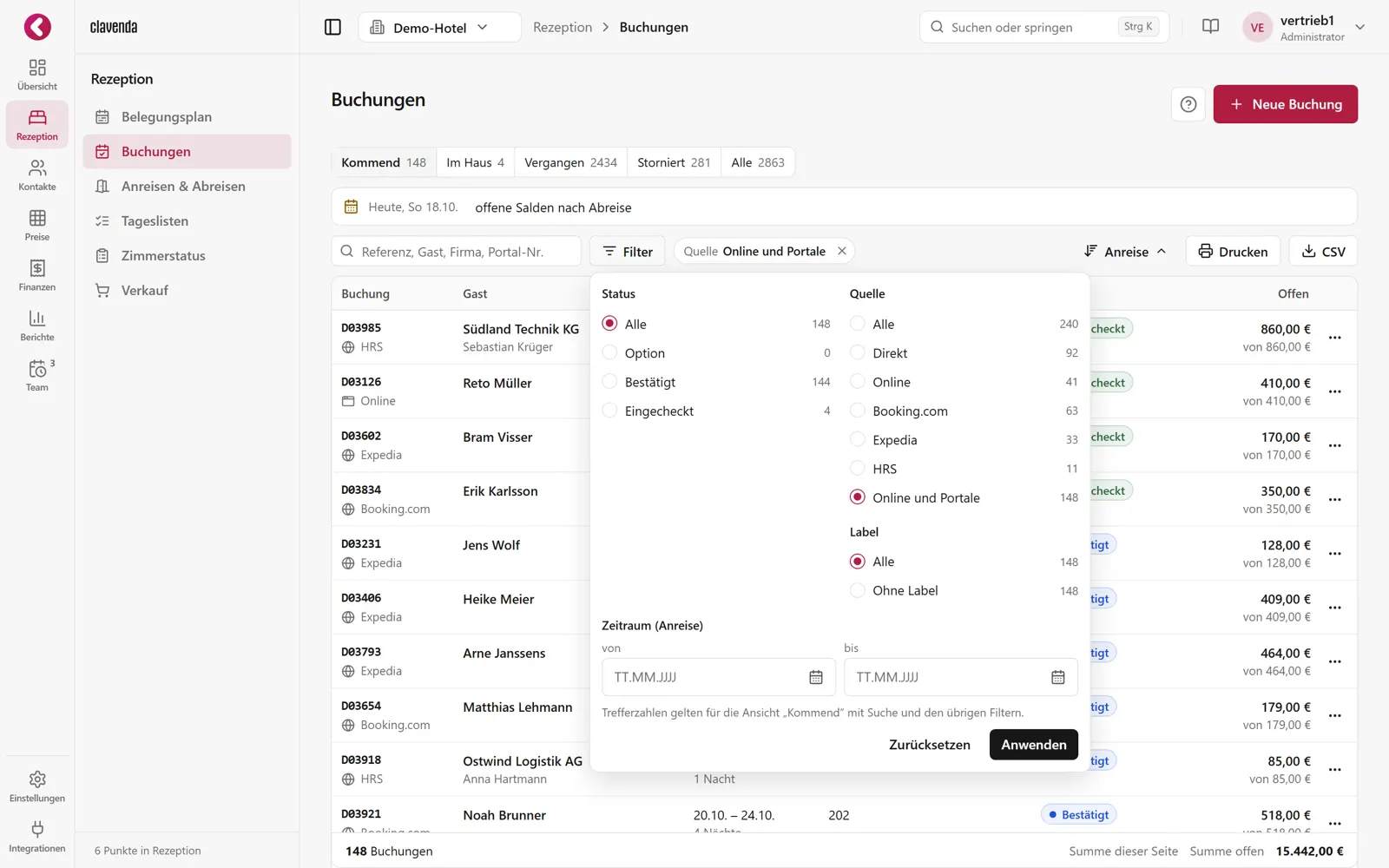This screenshot has width=1389, height=868.
Task: Go to Preise in the sidebar
Action: pos(37,226)
